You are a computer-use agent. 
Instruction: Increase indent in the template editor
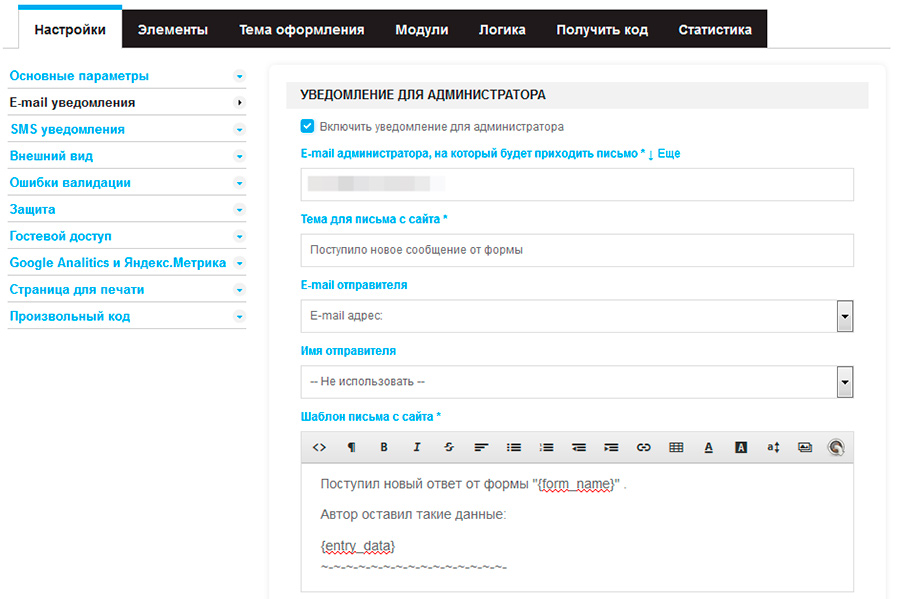click(610, 447)
